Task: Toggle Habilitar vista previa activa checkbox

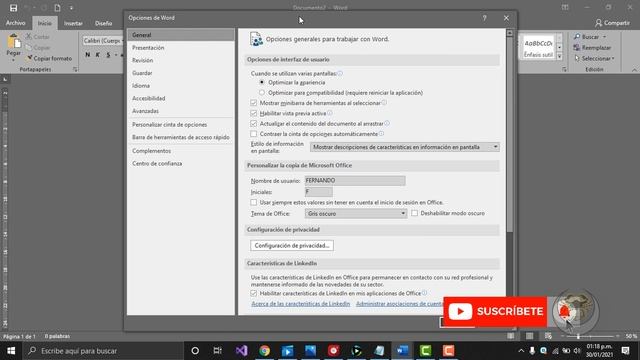Action: pyautogui.click(x=253, y=113)
